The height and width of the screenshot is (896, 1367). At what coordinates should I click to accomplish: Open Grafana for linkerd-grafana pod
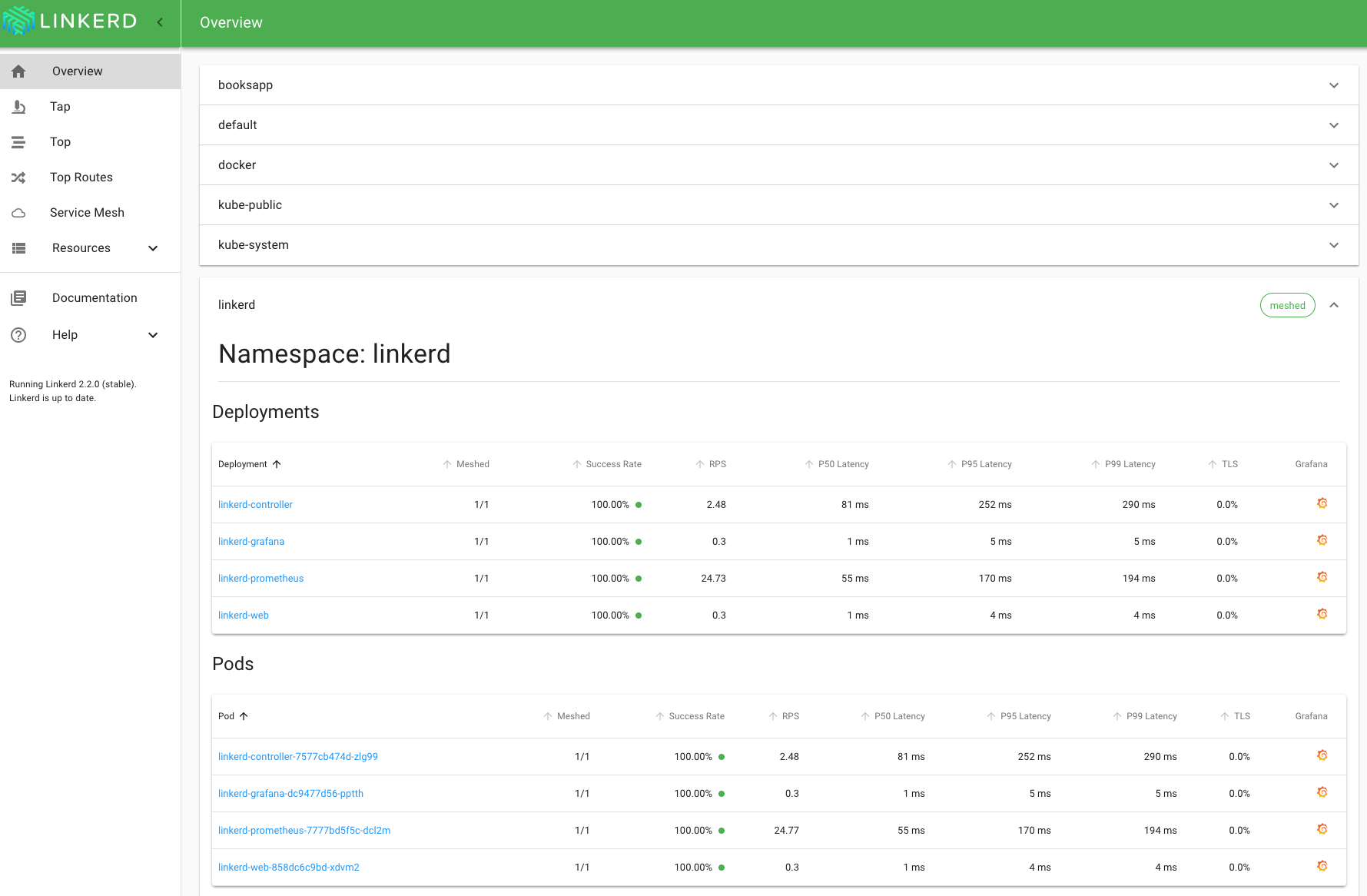coord(1322,792)
